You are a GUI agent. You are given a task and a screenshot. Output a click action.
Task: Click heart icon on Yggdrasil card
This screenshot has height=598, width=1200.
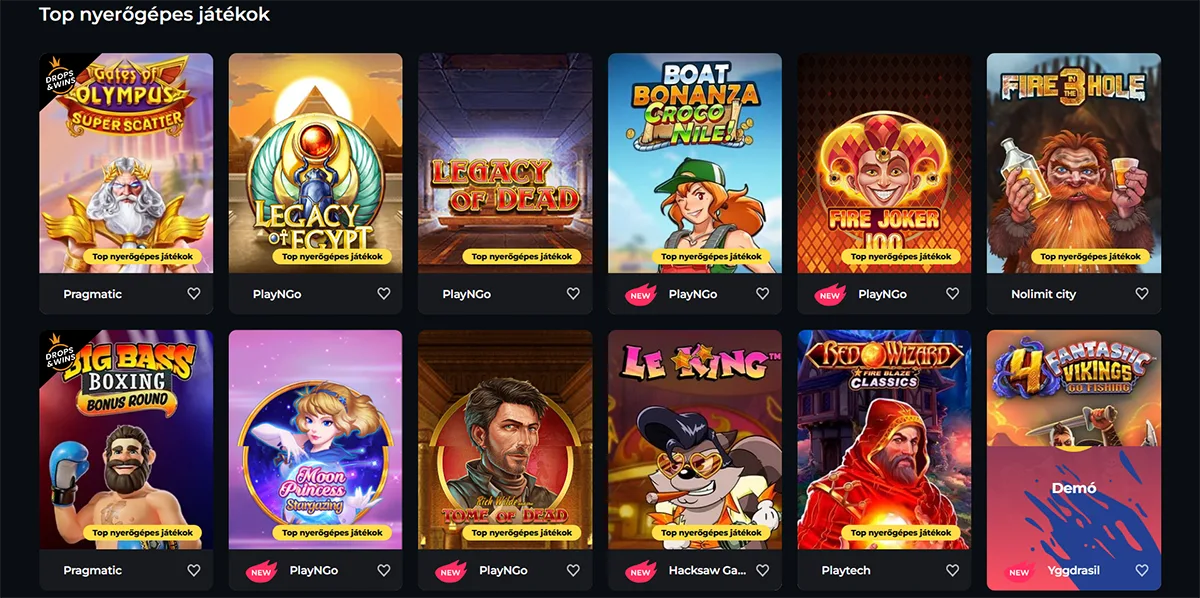tap(1142, 570)
